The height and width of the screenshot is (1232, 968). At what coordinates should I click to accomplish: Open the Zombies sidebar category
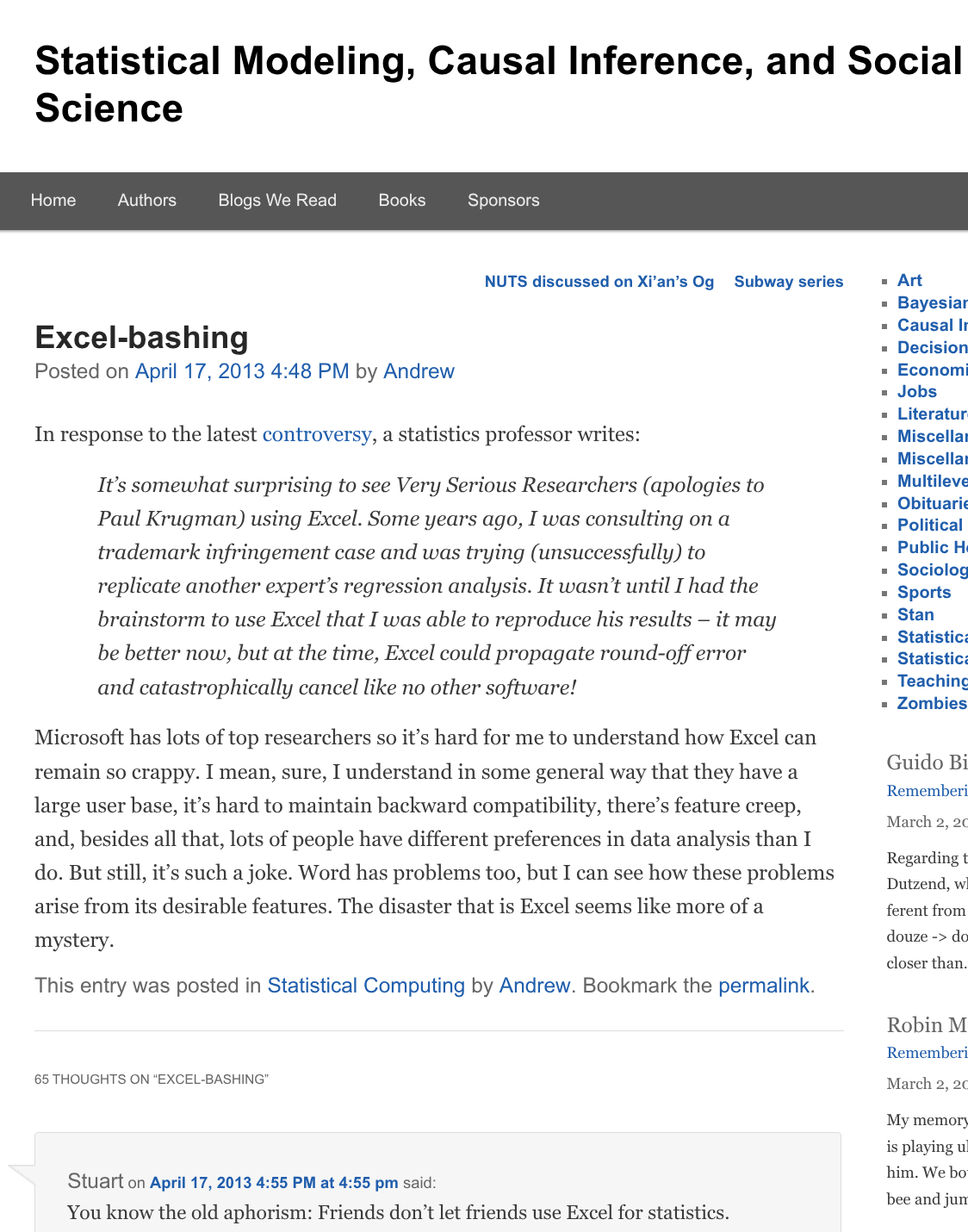(x=930, y=704)
